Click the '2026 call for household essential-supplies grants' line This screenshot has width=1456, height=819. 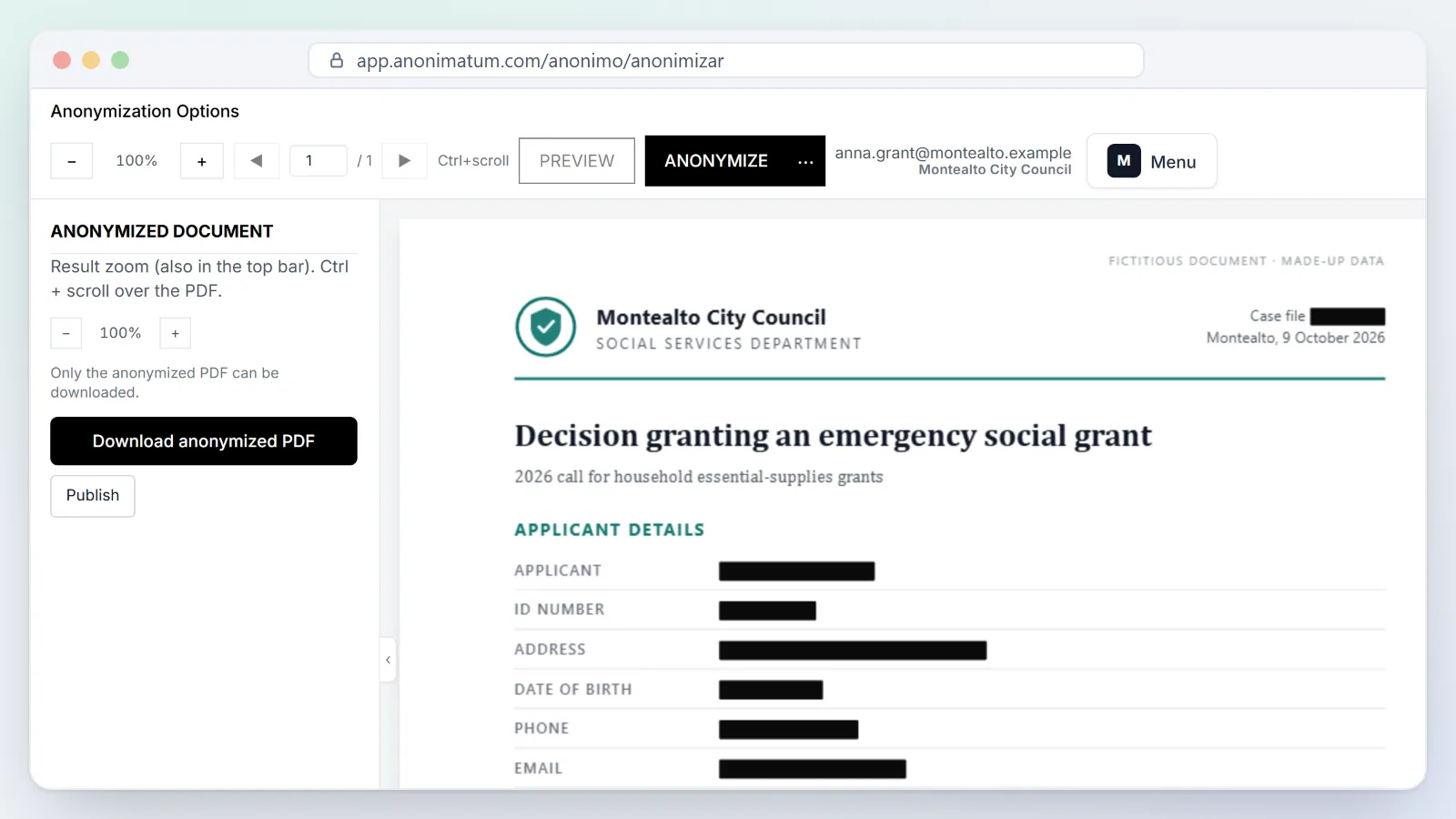click(x=699, y=477)
